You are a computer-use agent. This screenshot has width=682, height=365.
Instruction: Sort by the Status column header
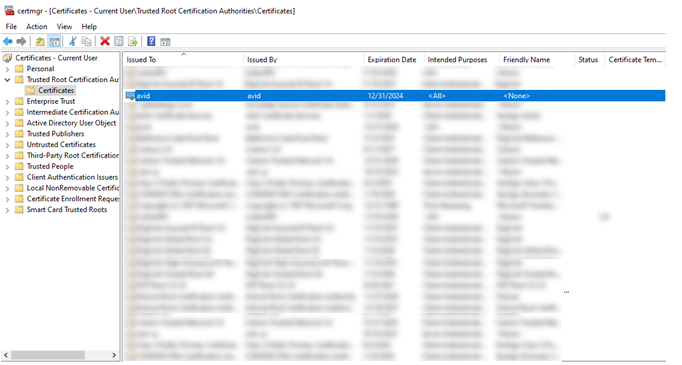589,60
